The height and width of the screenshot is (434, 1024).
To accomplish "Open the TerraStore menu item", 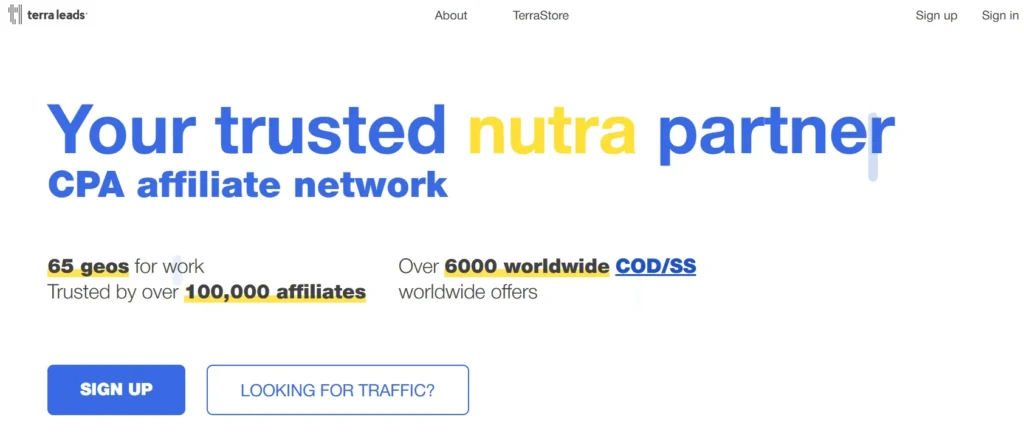I will pos(541,16).
